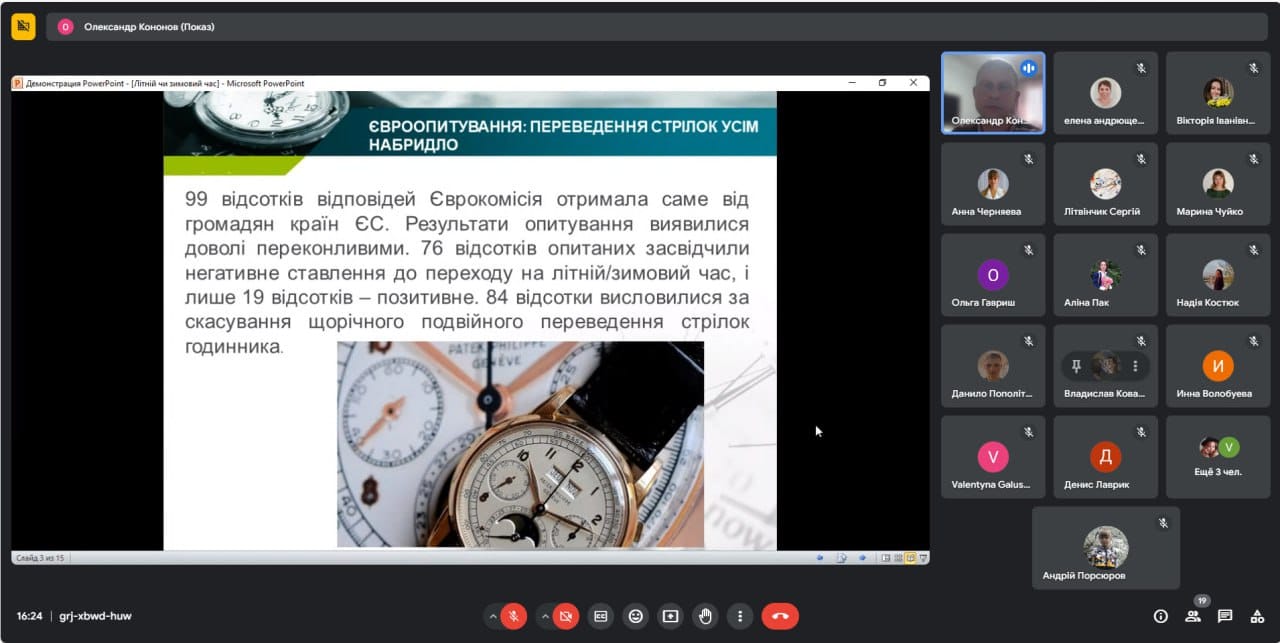Leave the call with red hang-up button
Image resolution: width=1280 pixels, height=643 pixels.
[x=780, y=616]
